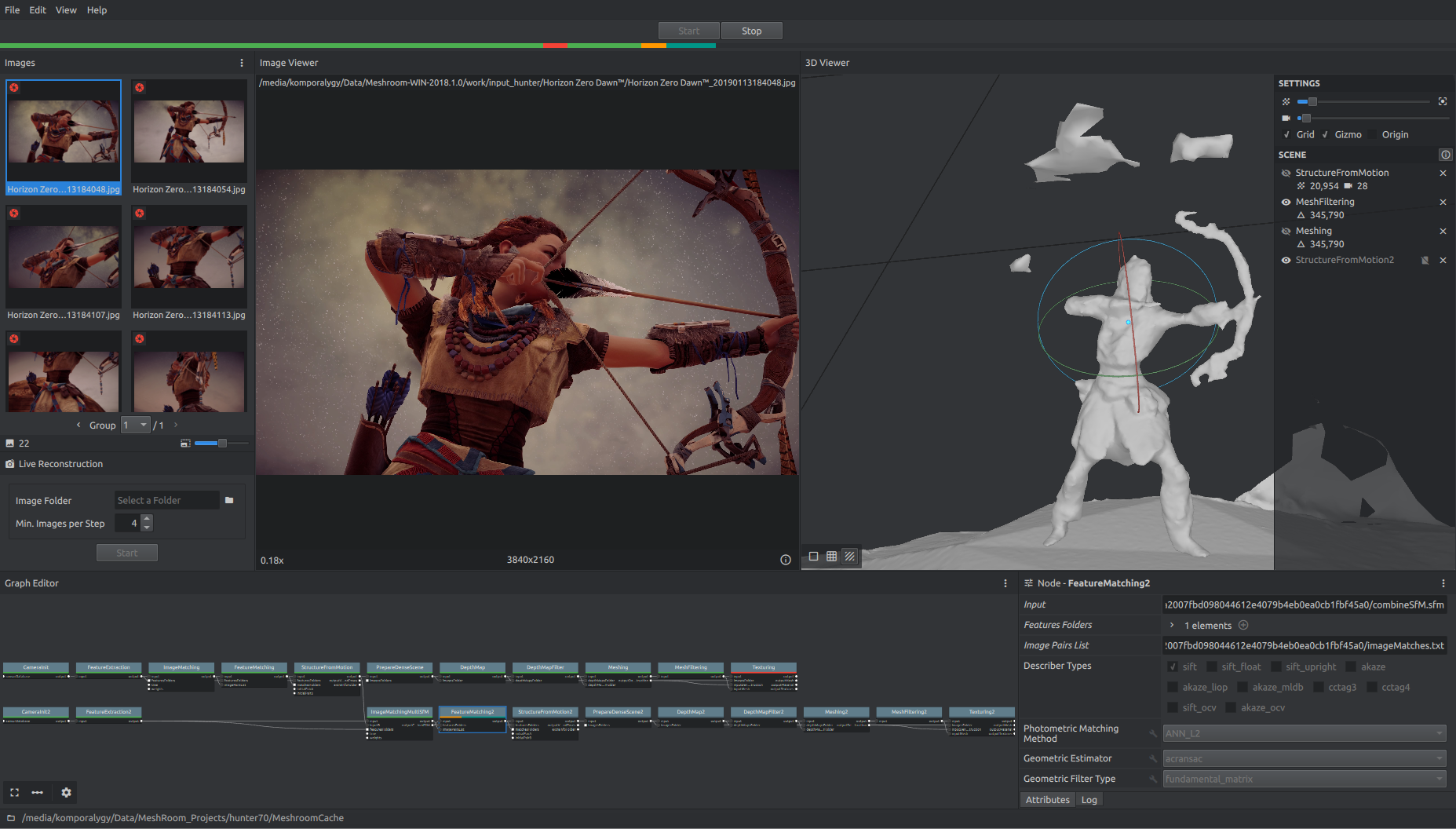Enable the akaze_mldb describer checkbox

pyautogui.click(x=1243, y=687)
